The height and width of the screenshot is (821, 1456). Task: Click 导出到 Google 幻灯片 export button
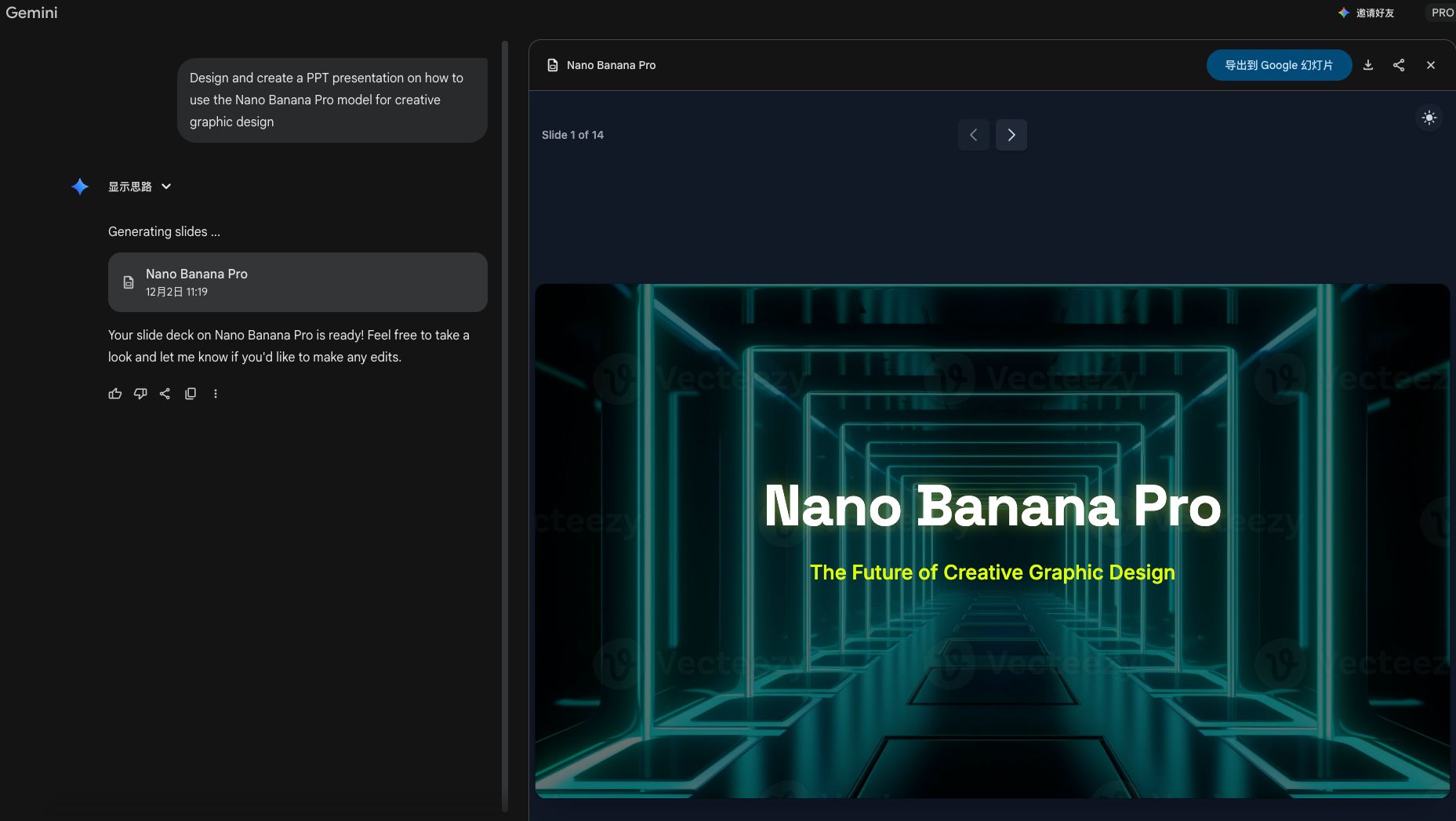point(1278,65)
